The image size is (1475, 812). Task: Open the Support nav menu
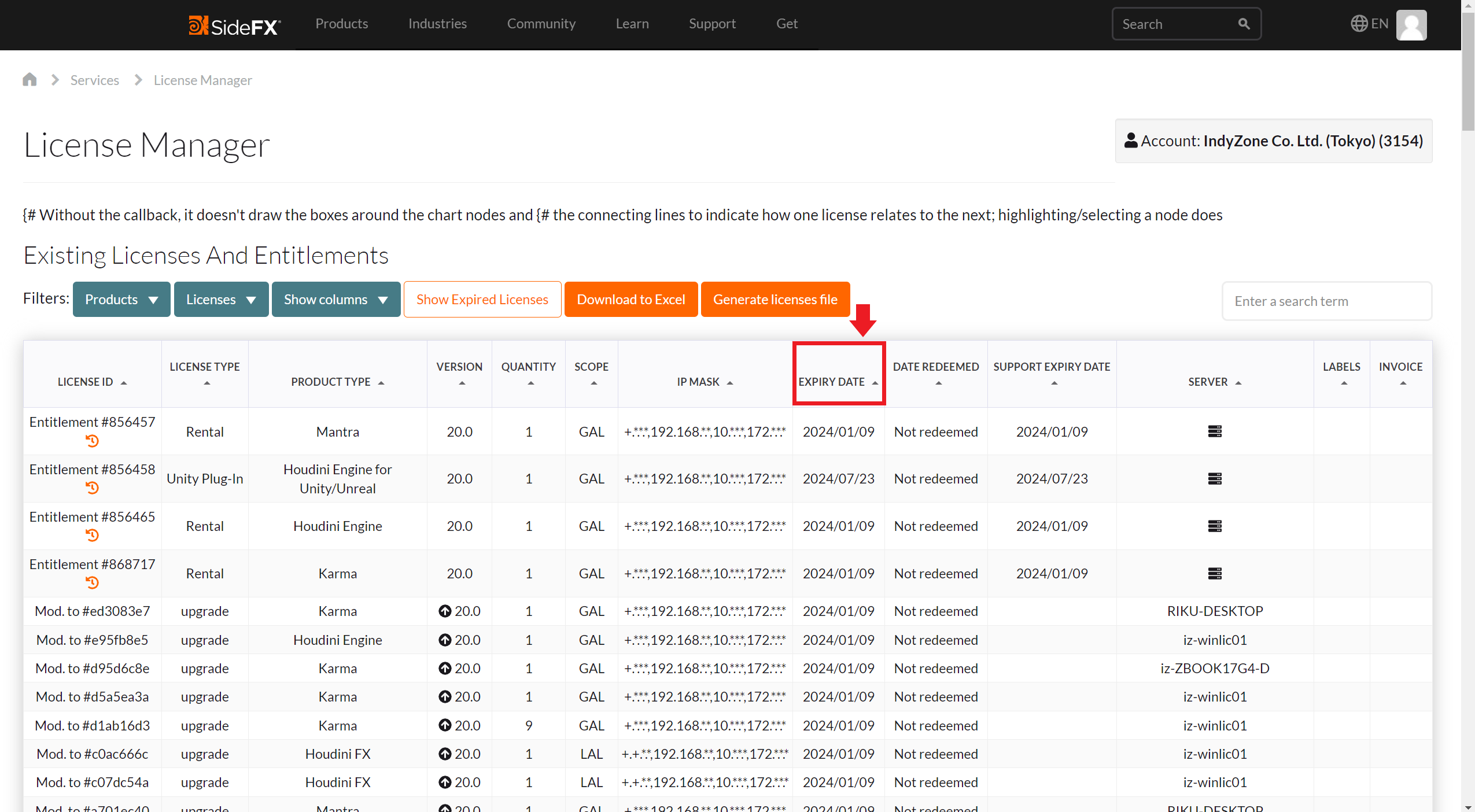(712, 24)
